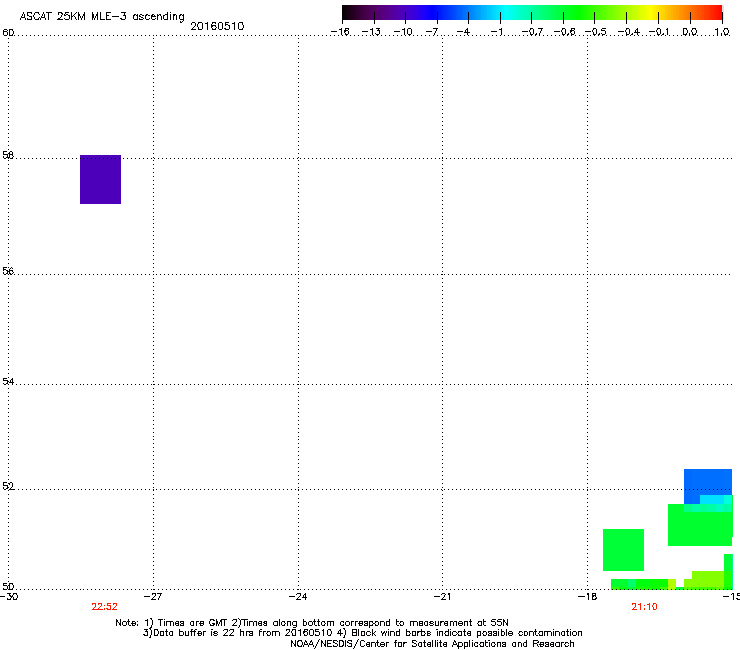Screen dimensions: 740x650
Task: Click the longitude axis label "-27"
Action: click(153, 597)
